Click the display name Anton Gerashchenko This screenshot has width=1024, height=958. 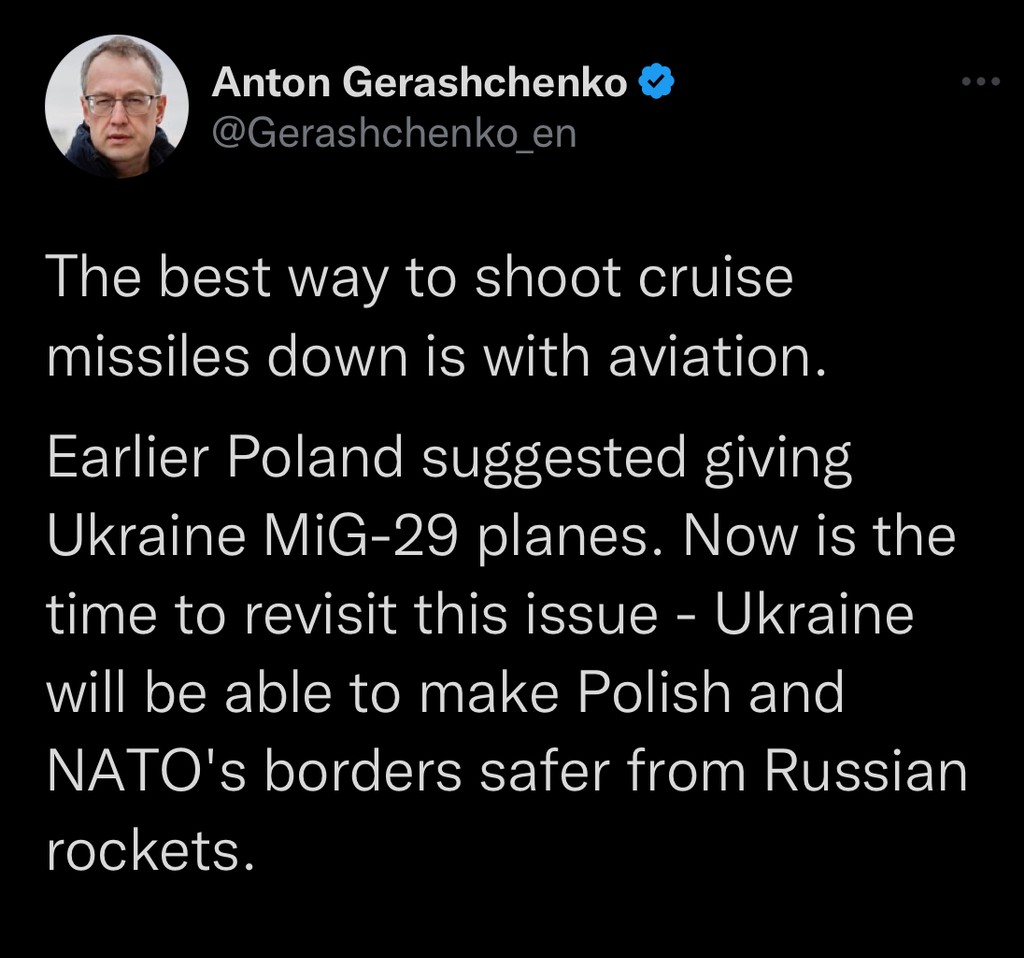pyautogui.click(x=419, y=82)
